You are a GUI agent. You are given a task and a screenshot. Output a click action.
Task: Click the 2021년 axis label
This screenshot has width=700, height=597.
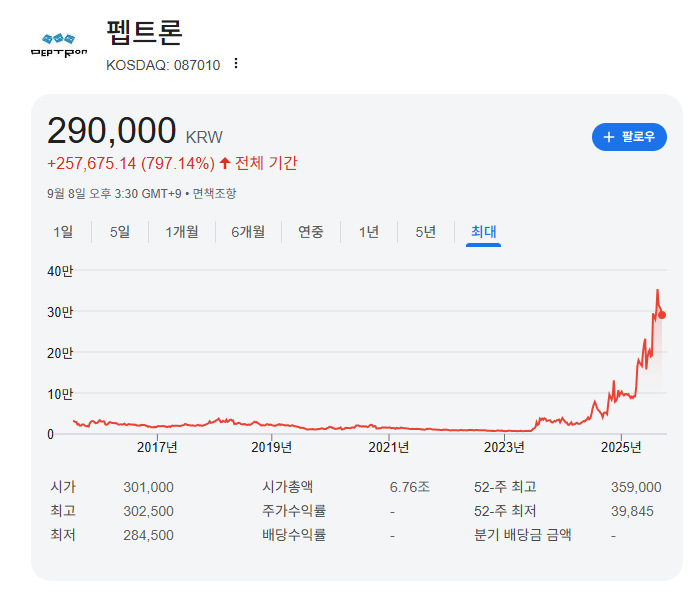tap(388, 447)
